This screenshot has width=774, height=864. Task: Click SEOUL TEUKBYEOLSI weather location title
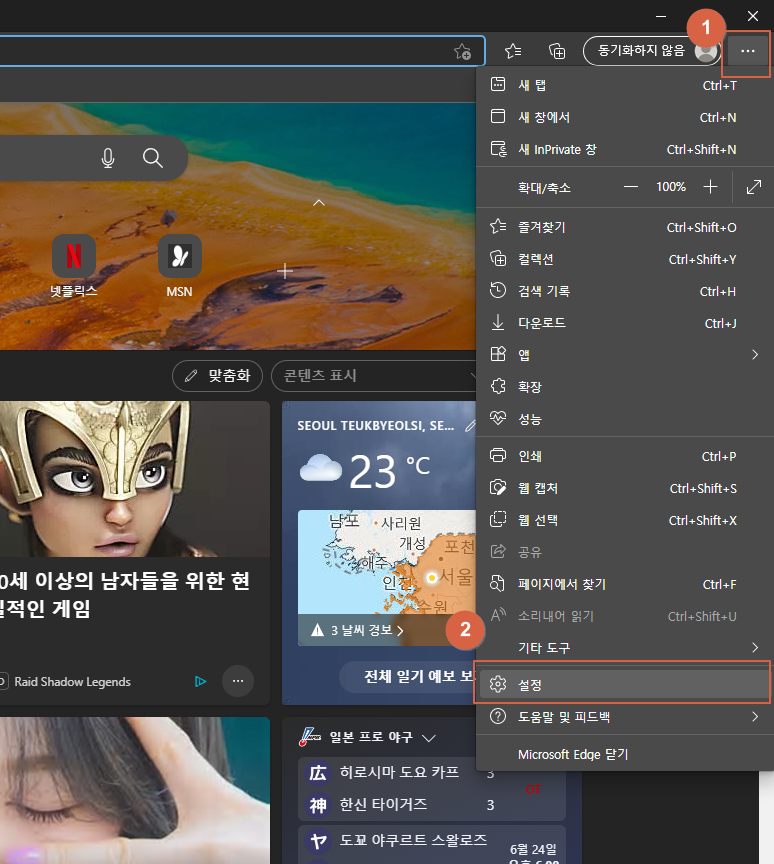click(x=376, y=425)
